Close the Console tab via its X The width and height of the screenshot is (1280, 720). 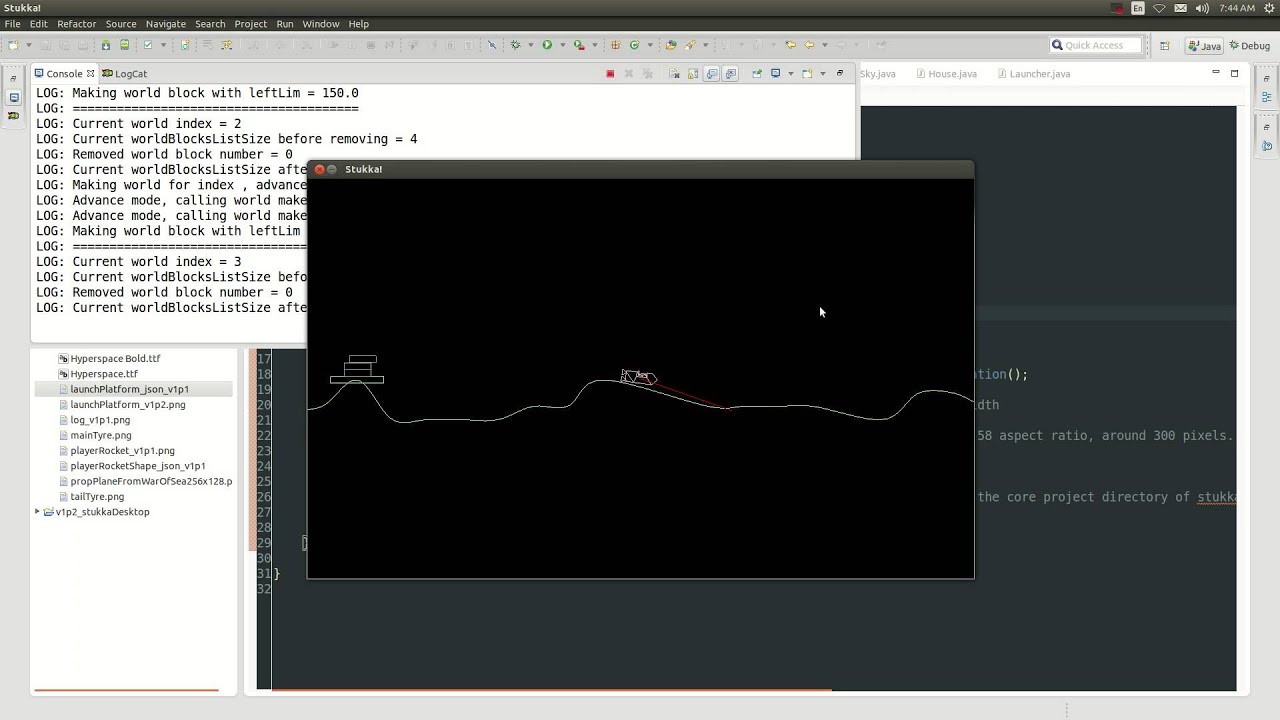pyautogui.click(x=90, y=73)
